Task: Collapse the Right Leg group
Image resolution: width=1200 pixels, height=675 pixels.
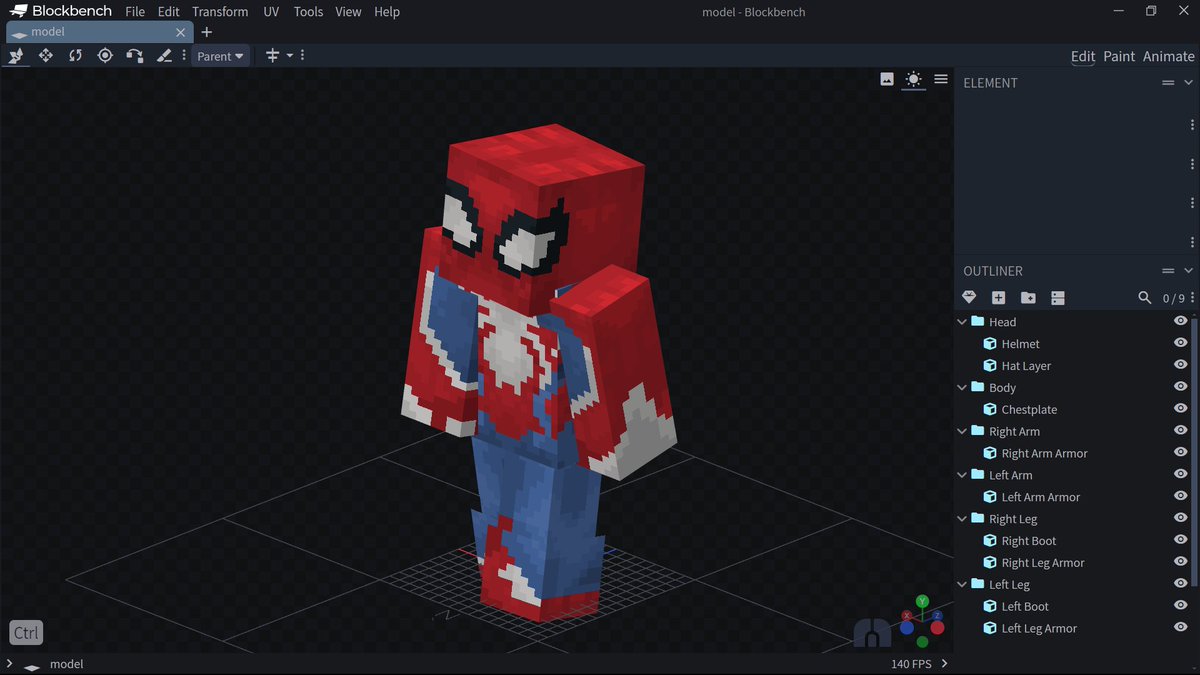Action: point(963,519)
